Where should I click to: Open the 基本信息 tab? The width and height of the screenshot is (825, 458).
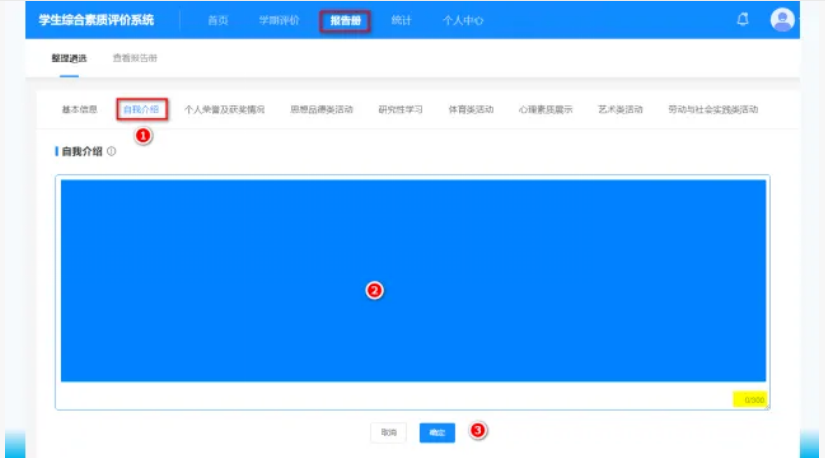tap(80, 109)
